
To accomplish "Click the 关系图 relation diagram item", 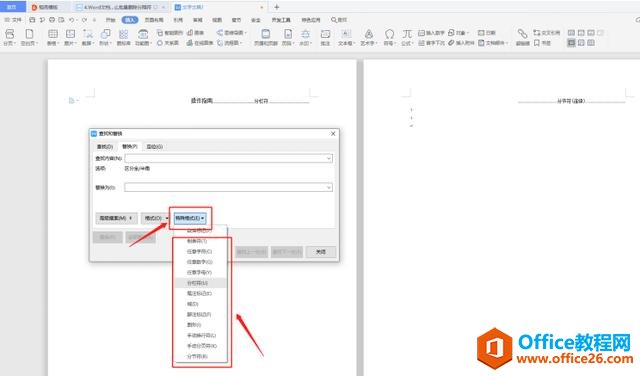I will (x=168, y=43).
